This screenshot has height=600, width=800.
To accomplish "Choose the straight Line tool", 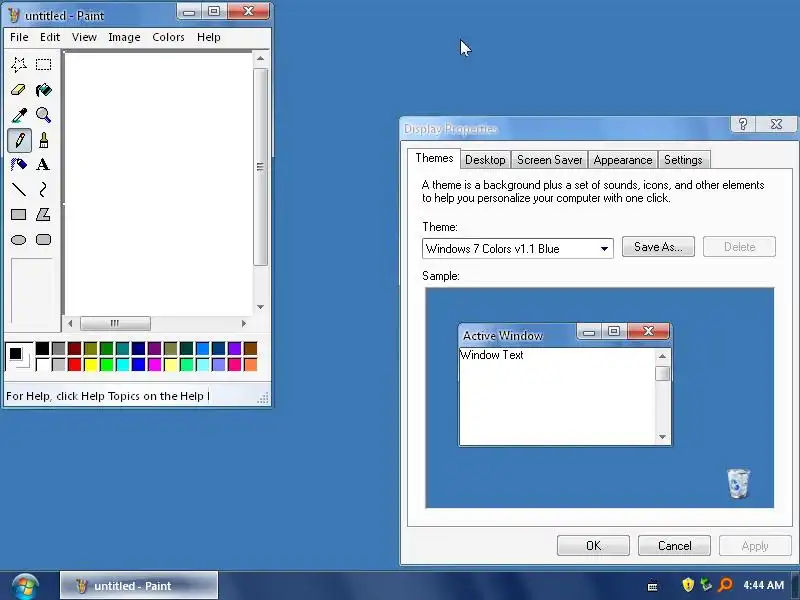I will [x=19, y=189].
